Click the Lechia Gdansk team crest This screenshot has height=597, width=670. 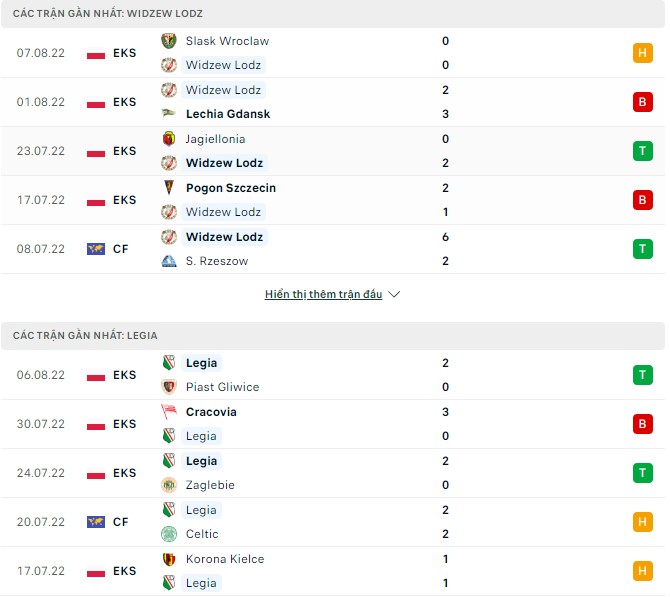(168, 114)
